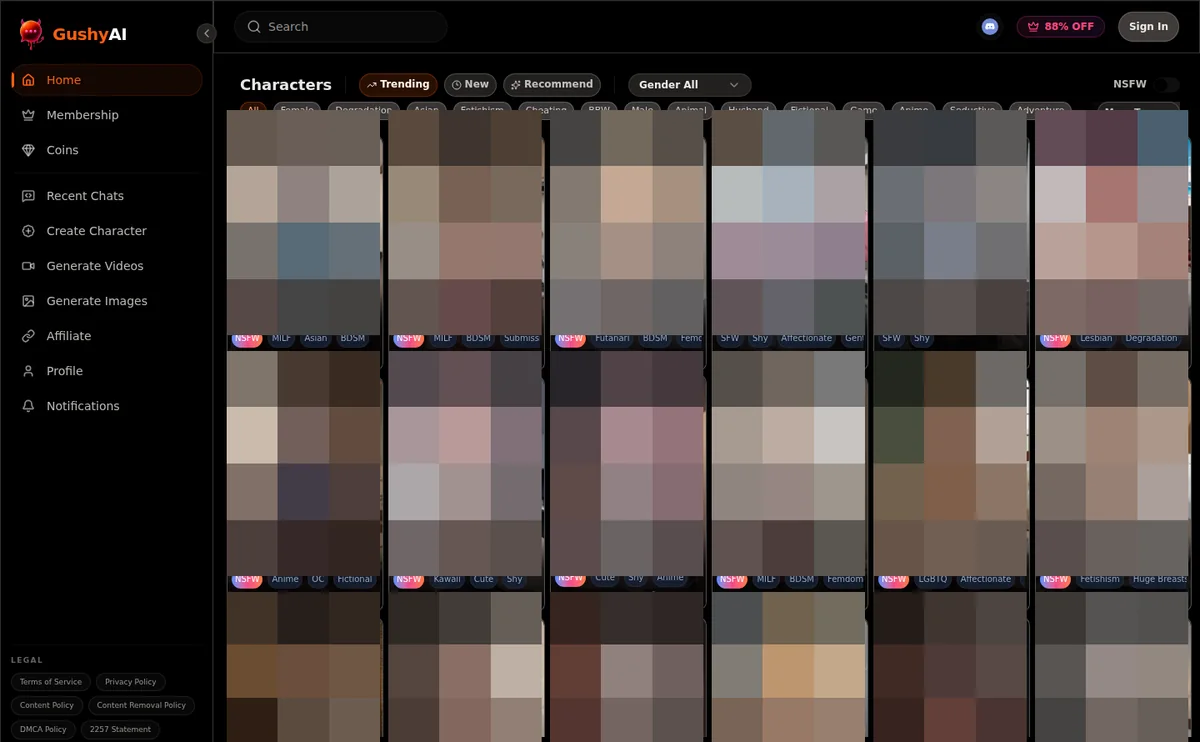Select Create Character in sidebar
The width and height of the screenshot is (1200, 742).
tap(107, 231)
